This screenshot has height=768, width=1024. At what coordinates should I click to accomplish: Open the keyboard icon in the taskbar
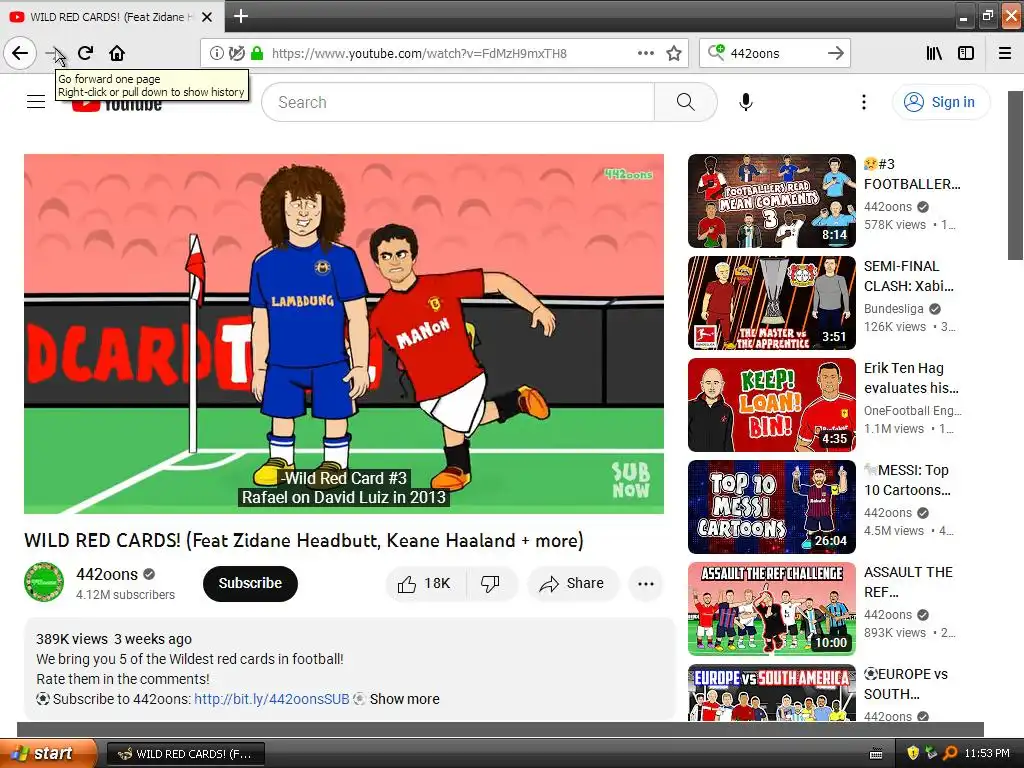point(876,754)
